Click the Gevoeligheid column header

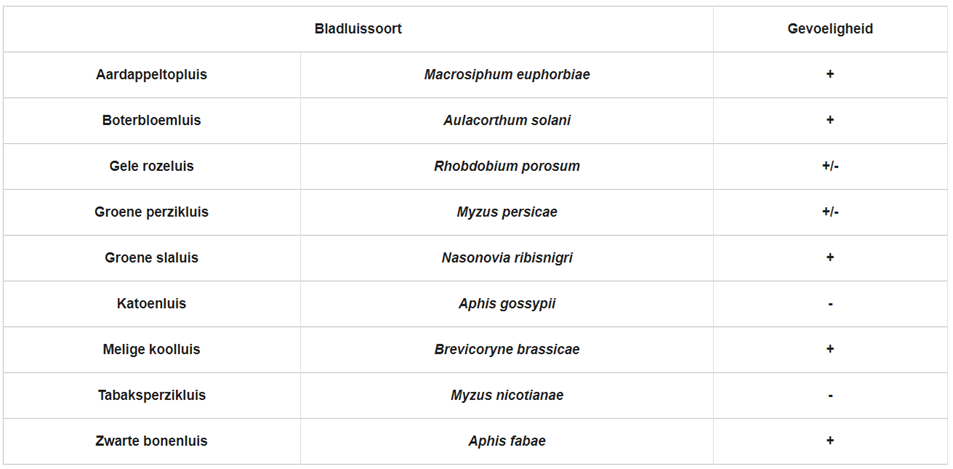tap(830, 29)
